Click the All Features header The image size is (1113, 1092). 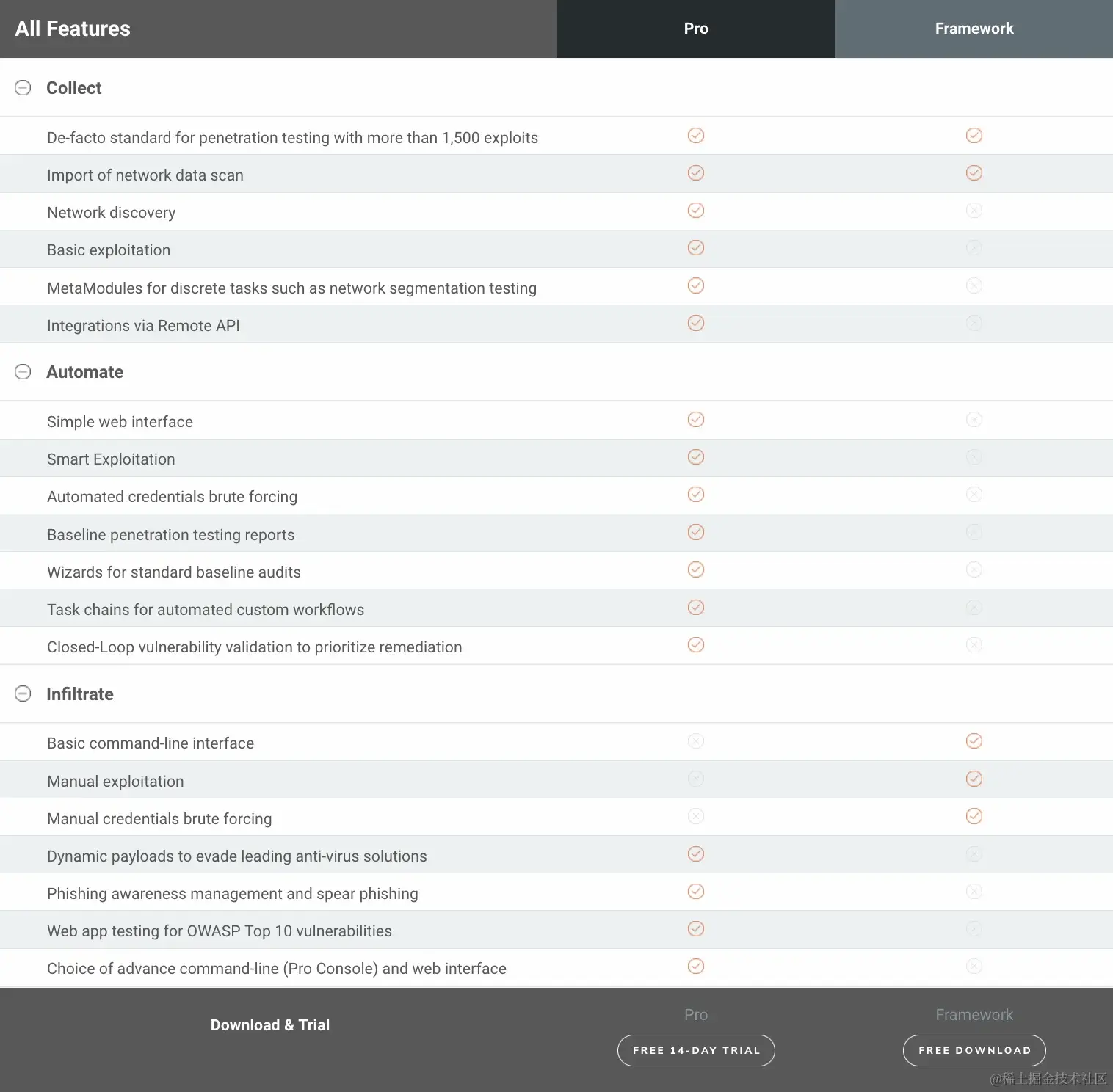coord(73,29)
